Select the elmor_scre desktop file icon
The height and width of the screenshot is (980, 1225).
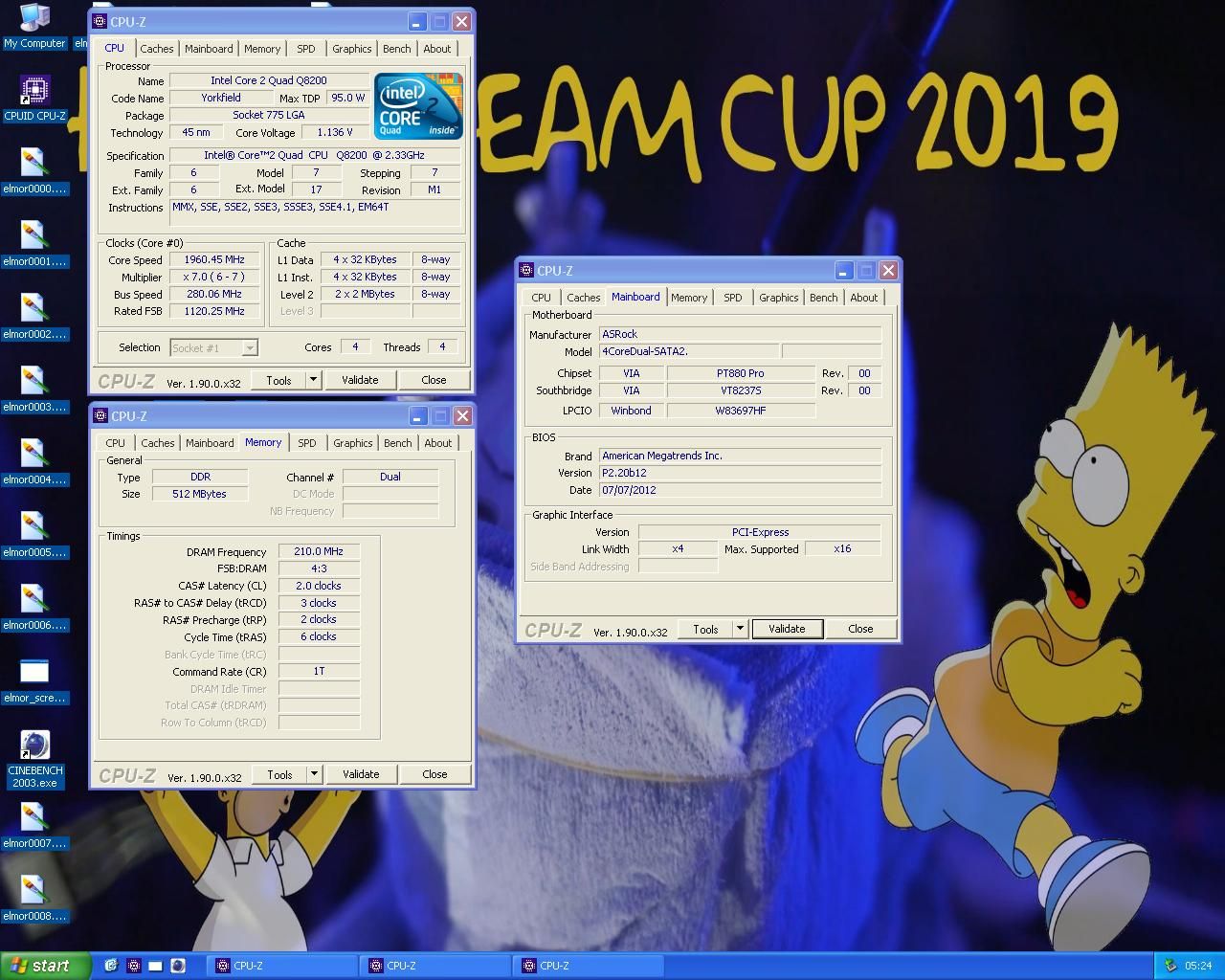pos(34,680)
